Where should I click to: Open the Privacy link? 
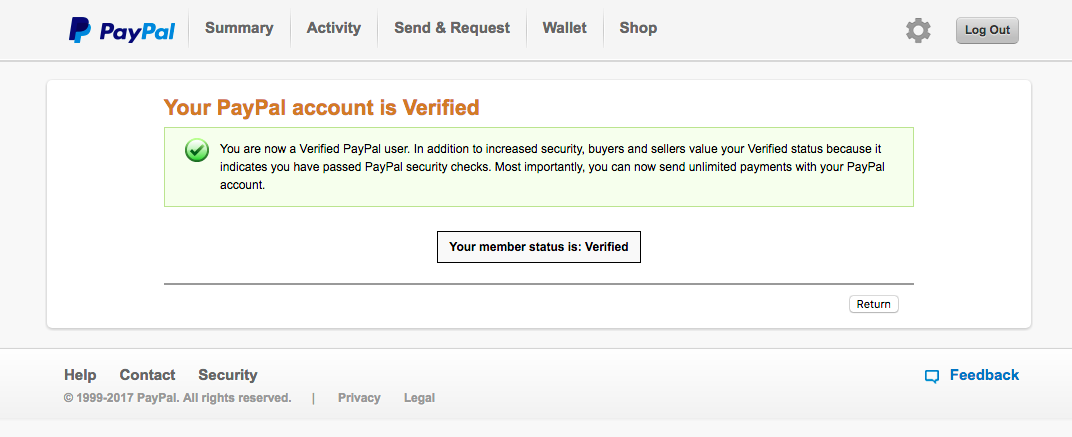click(x=359, y=398)
